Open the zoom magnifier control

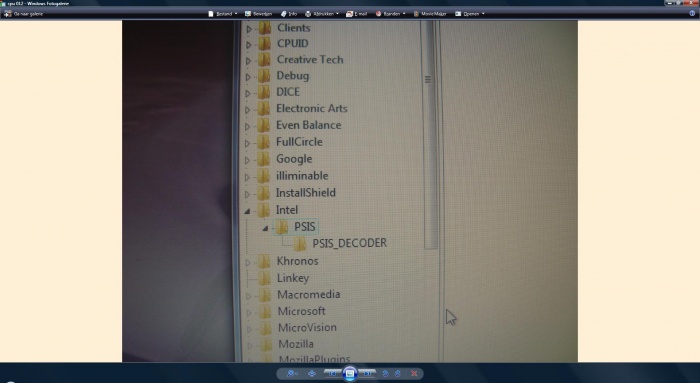click(x=291, y=374)
